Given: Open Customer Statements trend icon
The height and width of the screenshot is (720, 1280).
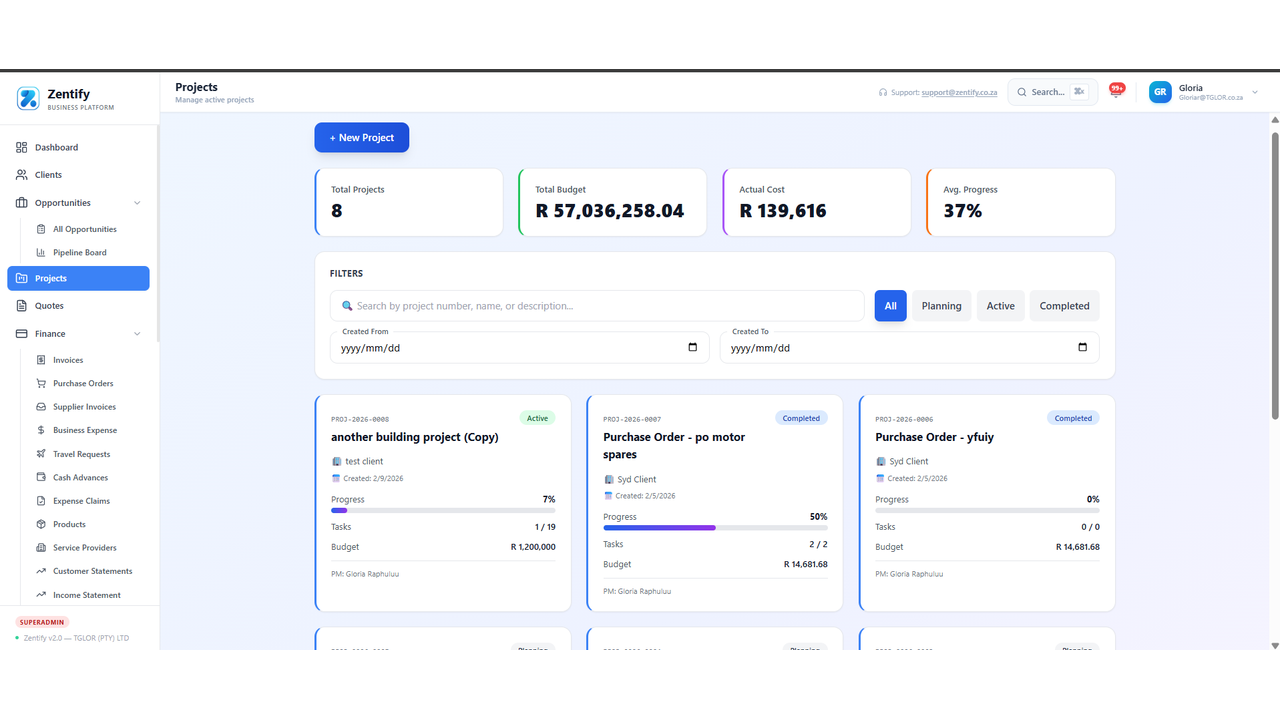Looking at the screenshot, I should click(41, 571).
